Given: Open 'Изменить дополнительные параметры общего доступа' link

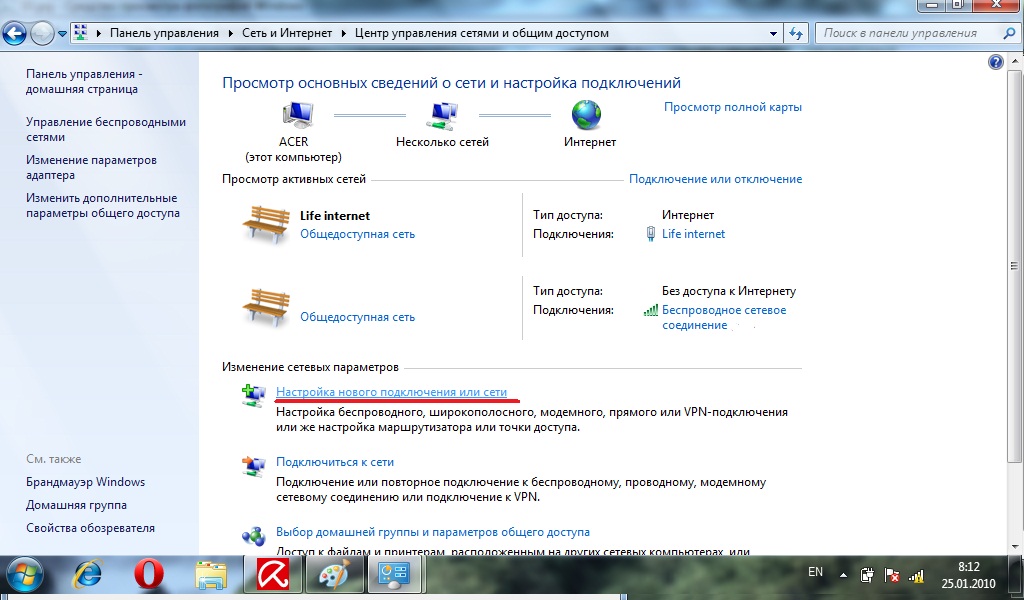Looking at the screenshot, I should 103,205.
